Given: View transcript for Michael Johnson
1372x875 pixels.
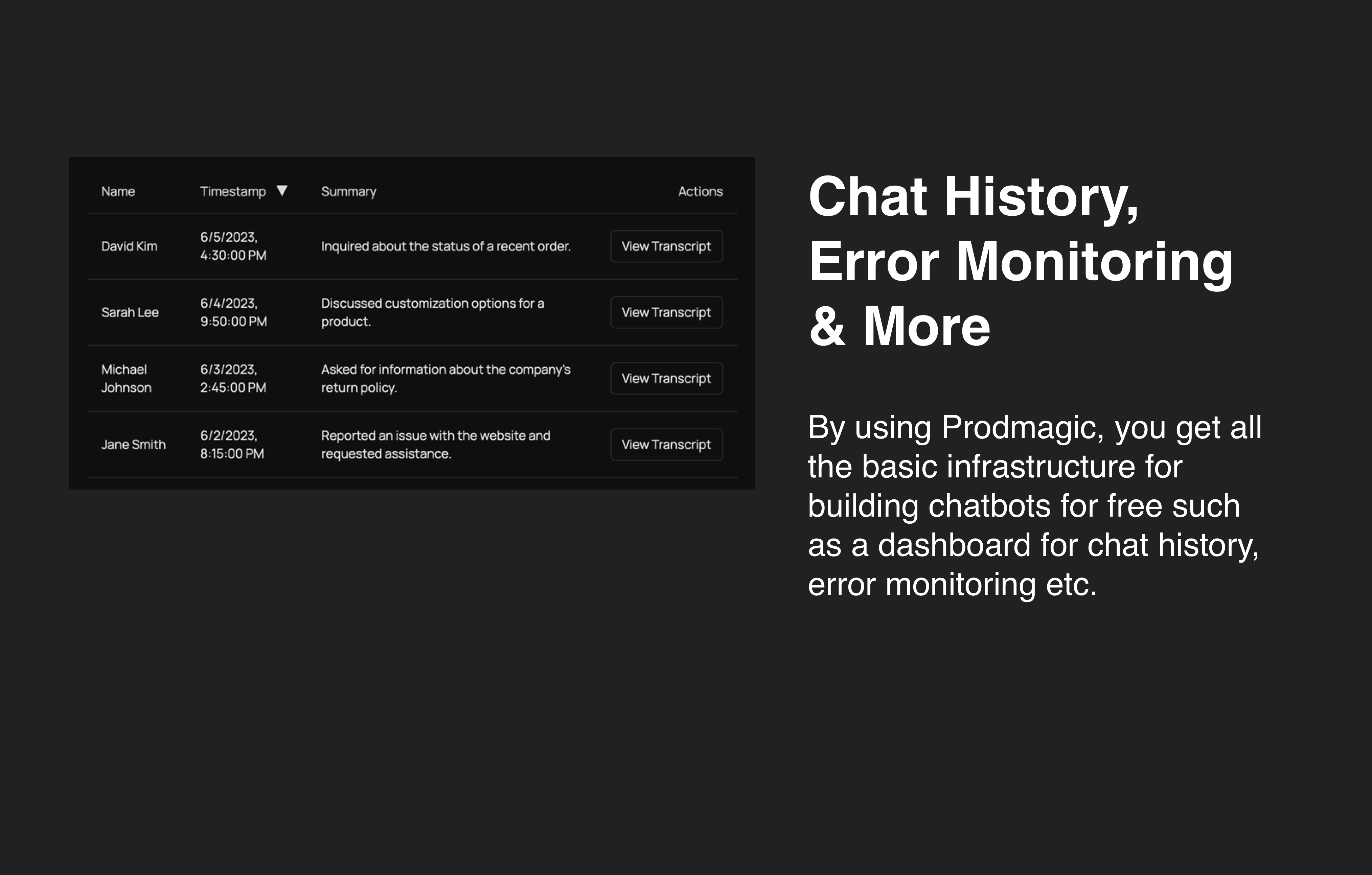Looking at the screenshot, I should pyautogui.click(x=666, y=378).
